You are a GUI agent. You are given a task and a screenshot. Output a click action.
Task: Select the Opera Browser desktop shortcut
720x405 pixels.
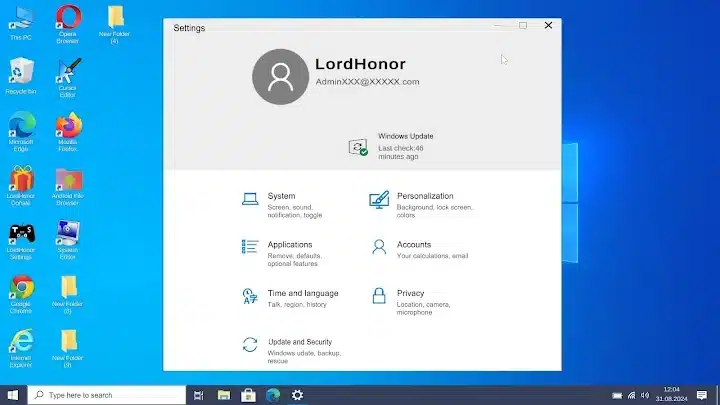(x=68, y=24)
